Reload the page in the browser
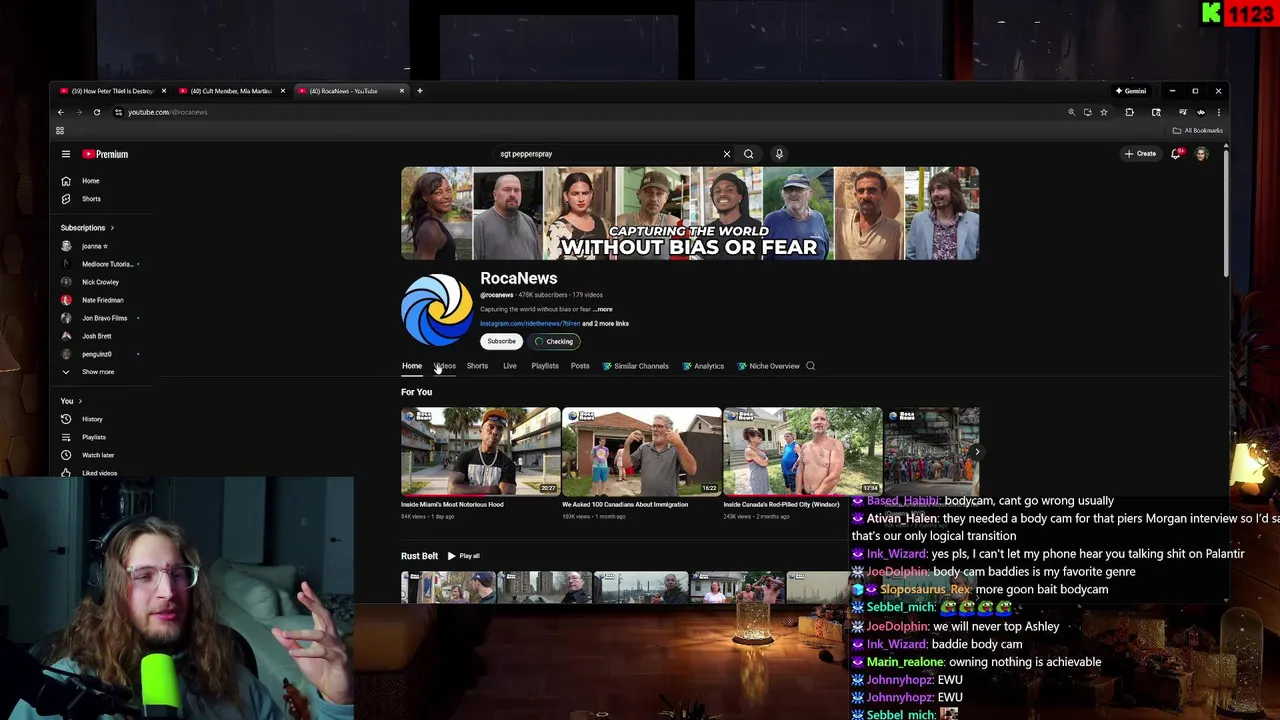Screen dimensions: 1280x720 tap(97, 112)
